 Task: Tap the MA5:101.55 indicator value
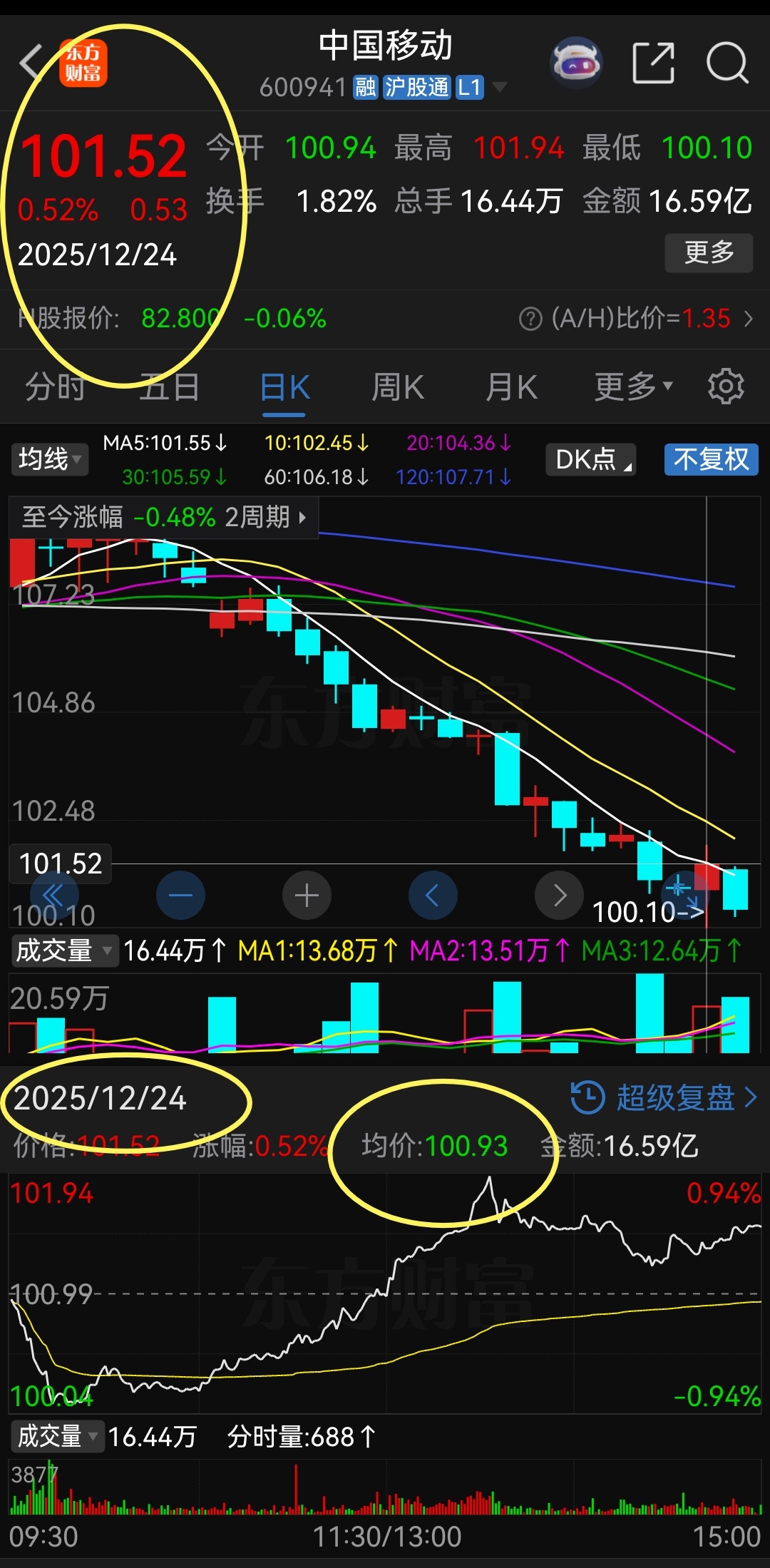(x=165, y=443)
